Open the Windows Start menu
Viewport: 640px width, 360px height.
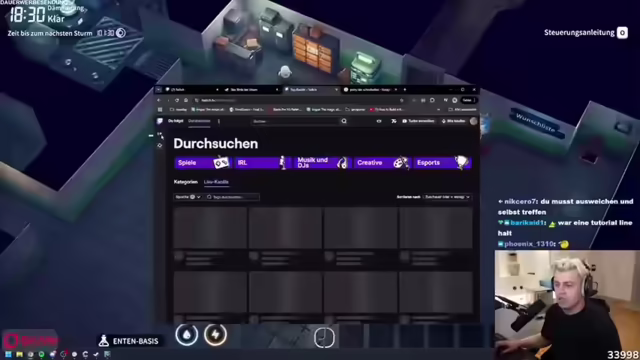pyautogui.click(x=8, y=354)
